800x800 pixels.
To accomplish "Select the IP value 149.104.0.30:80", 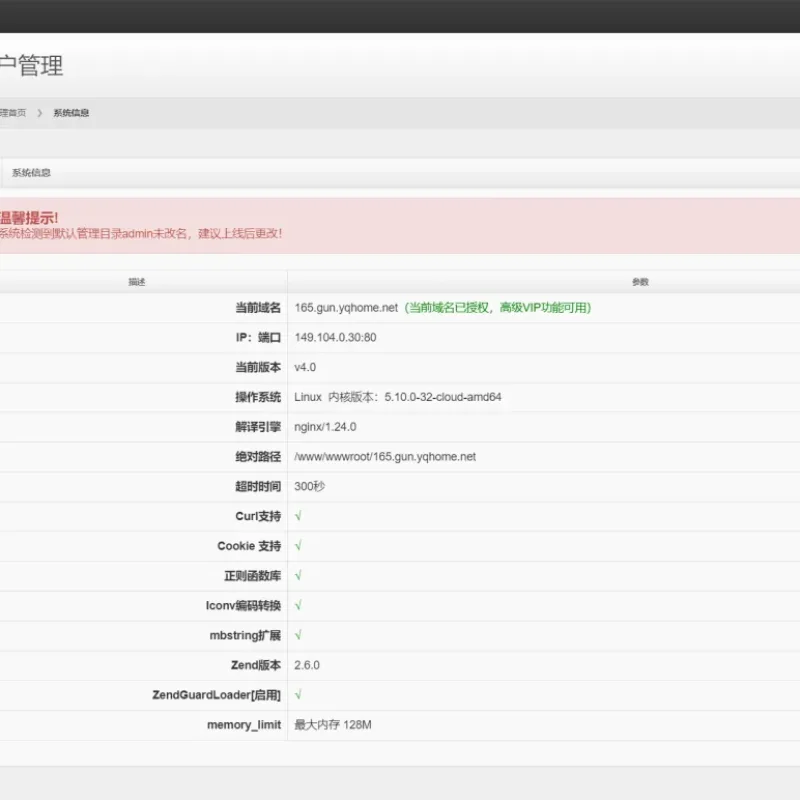I will tap(335, 337).
